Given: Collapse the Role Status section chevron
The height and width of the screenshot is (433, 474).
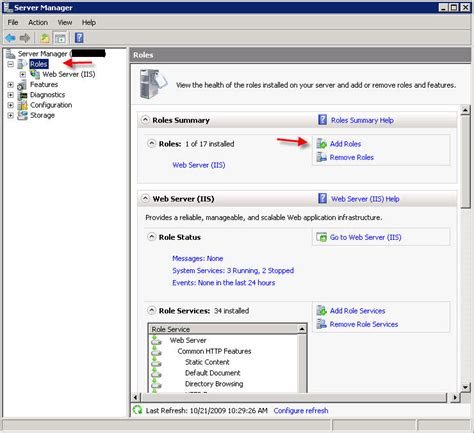Looking at the screenshot, I should click(151, 237).
